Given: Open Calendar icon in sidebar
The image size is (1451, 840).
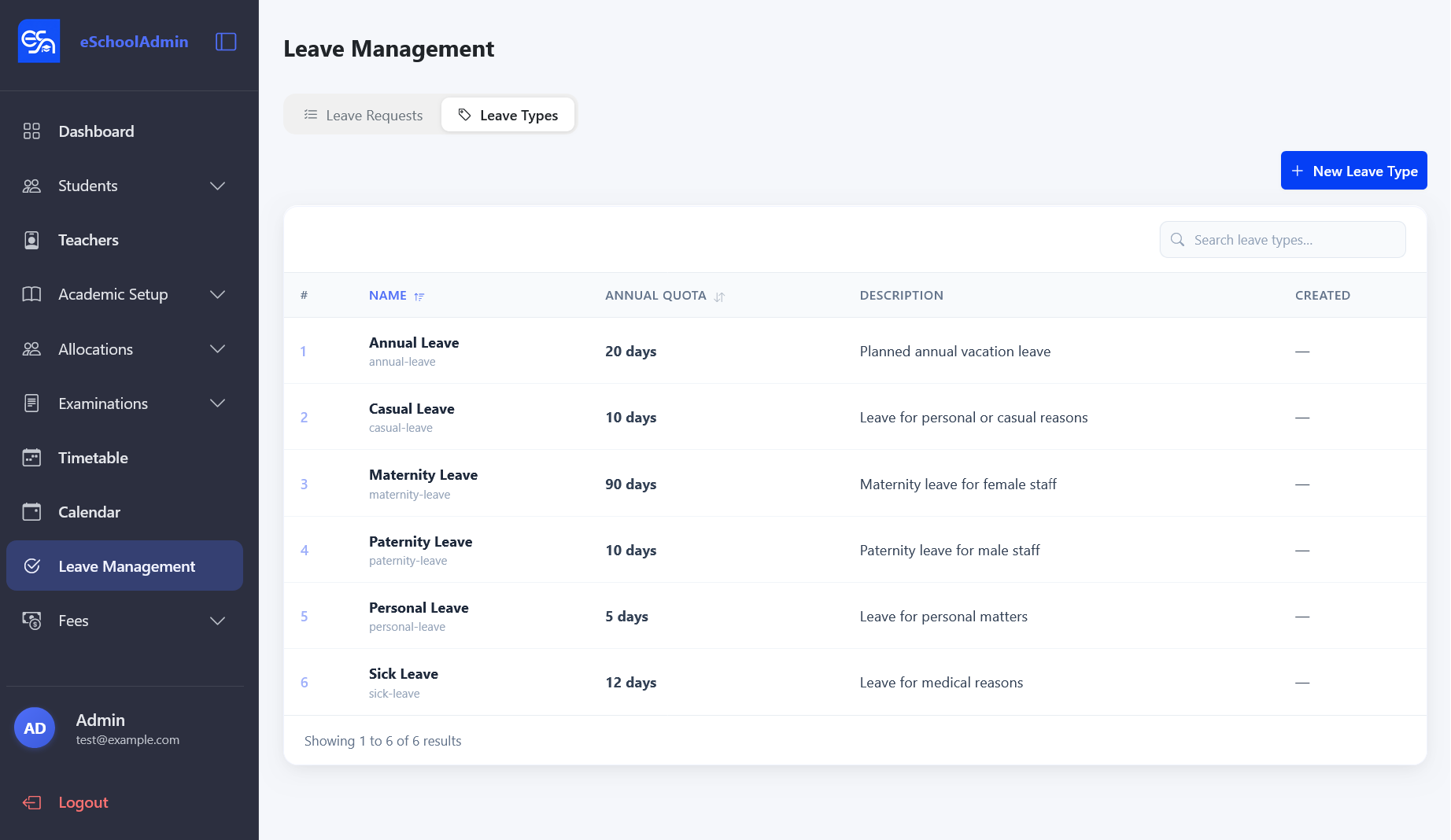Looking at the screenshot, I should click(31, 512).
